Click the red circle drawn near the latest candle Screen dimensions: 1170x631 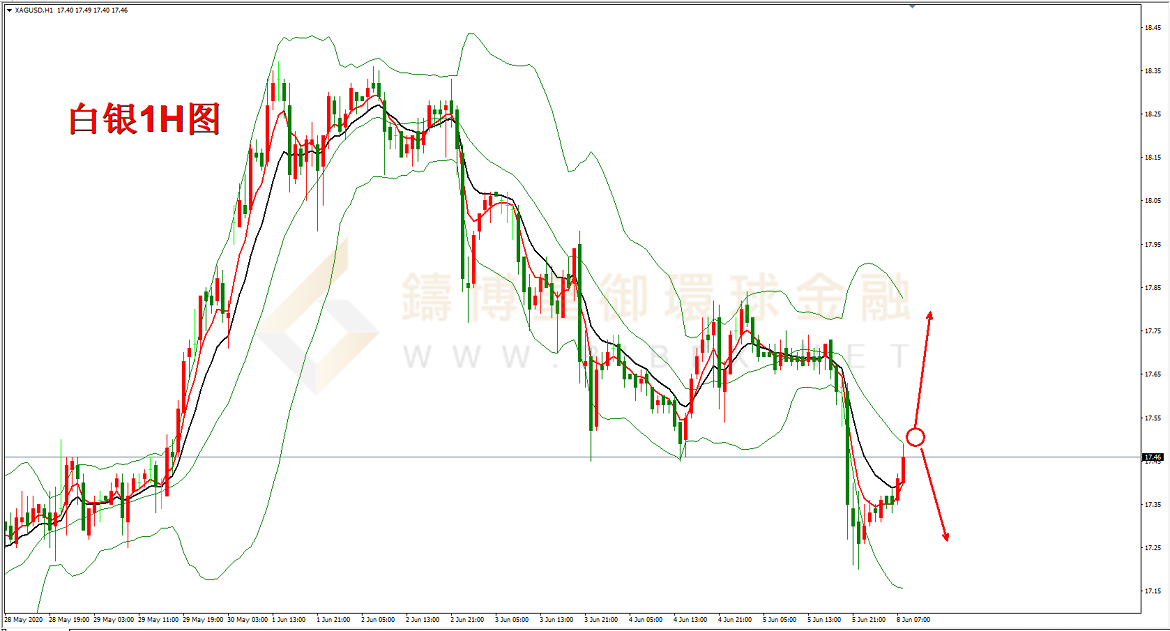click(915, 436)
